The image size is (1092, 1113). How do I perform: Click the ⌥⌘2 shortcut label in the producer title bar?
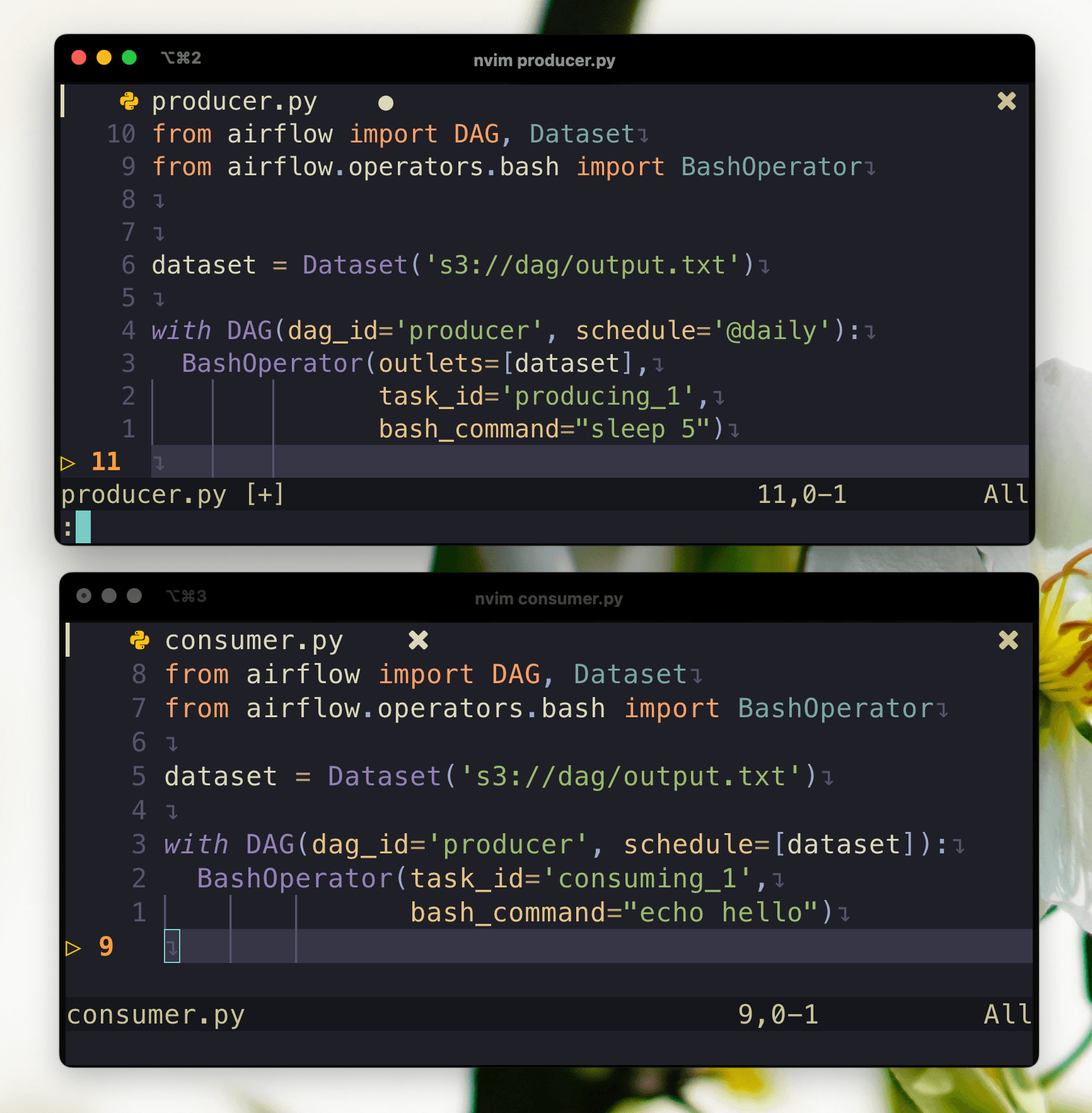click(181, 58)
